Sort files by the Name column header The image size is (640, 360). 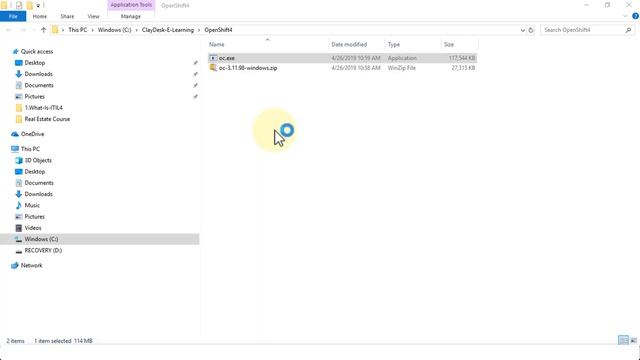217,44
